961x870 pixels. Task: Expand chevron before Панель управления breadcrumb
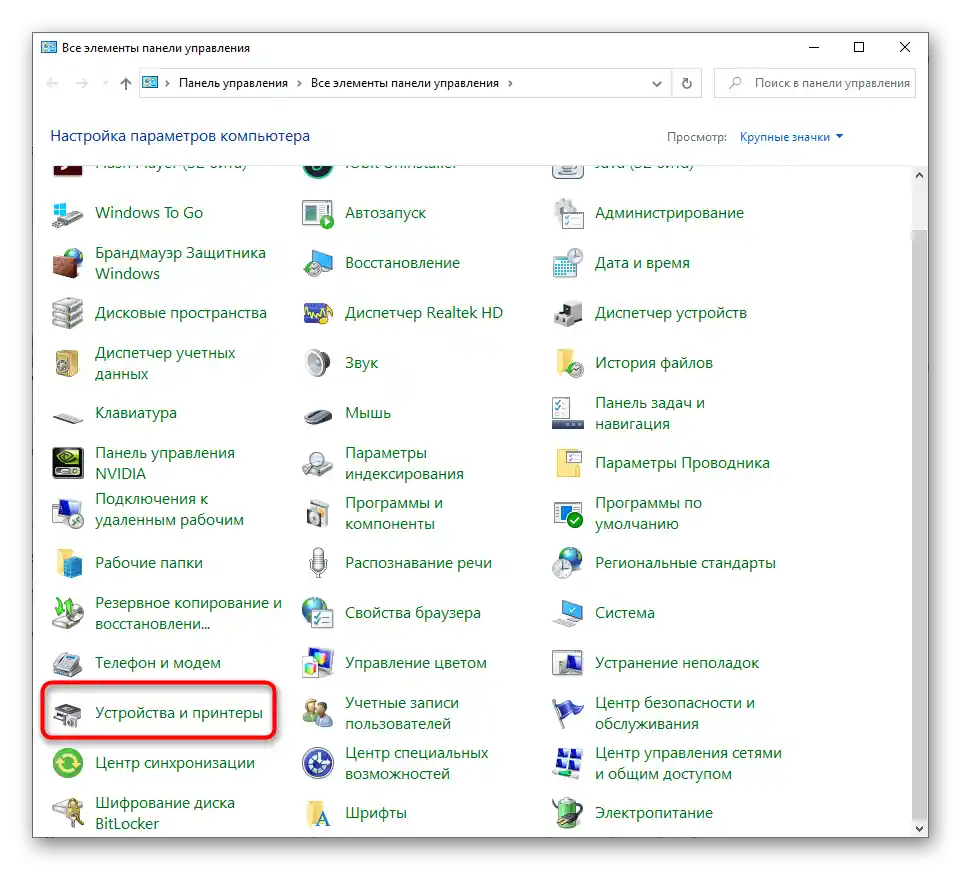click(x=167, y=83)
